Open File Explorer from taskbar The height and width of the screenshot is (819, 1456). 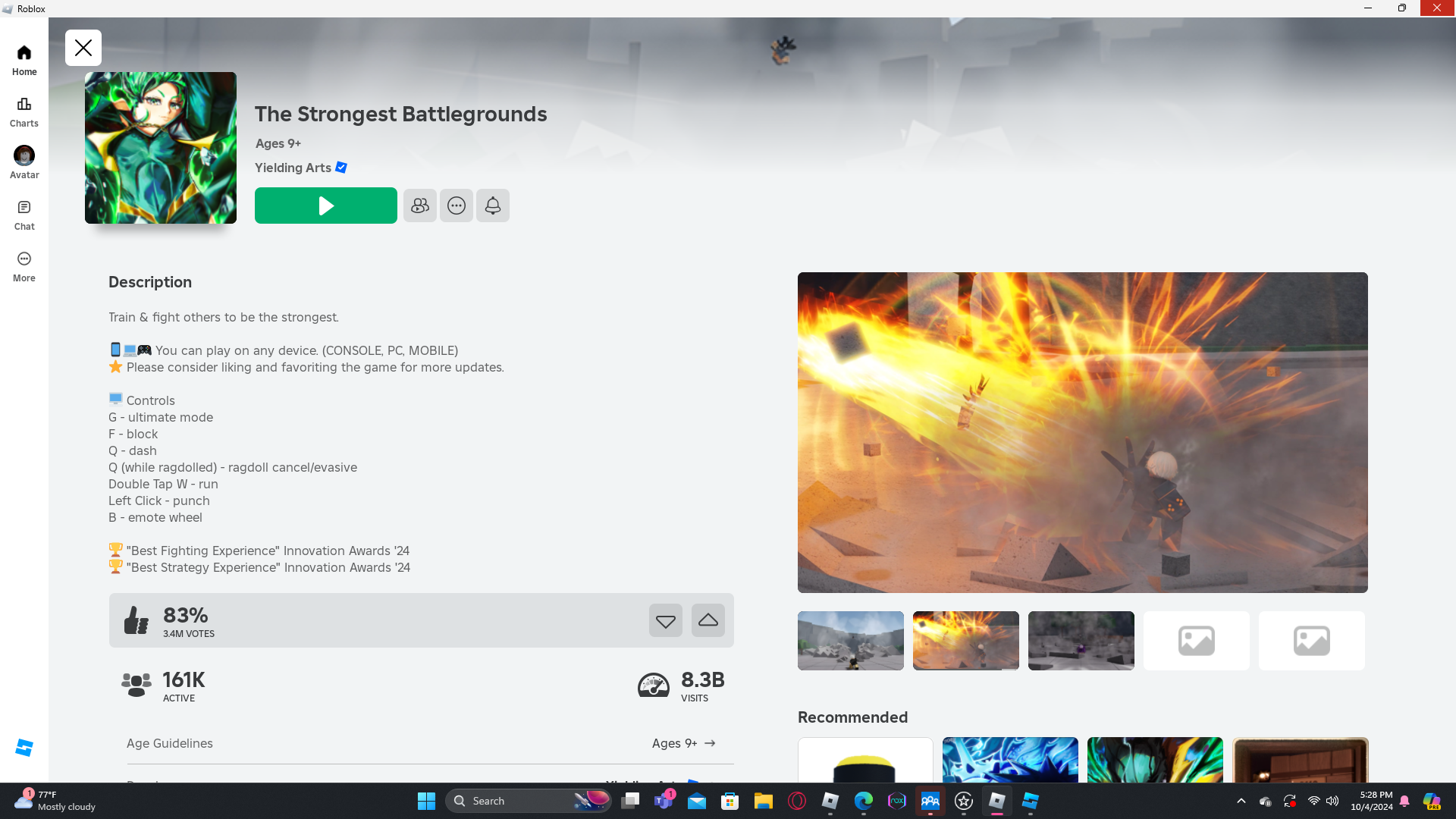(x=764, y=801)
